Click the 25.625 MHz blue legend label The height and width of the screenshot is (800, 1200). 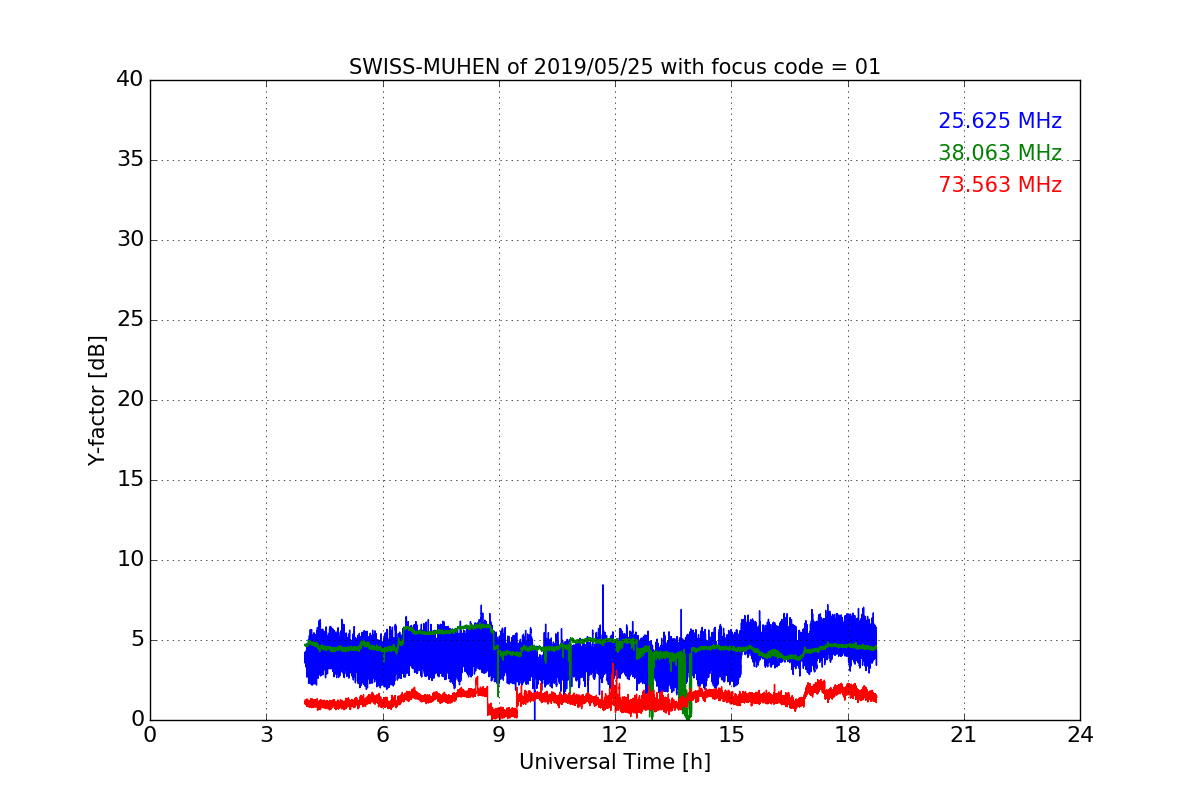pyautogui.click(x=1000, y=121)
